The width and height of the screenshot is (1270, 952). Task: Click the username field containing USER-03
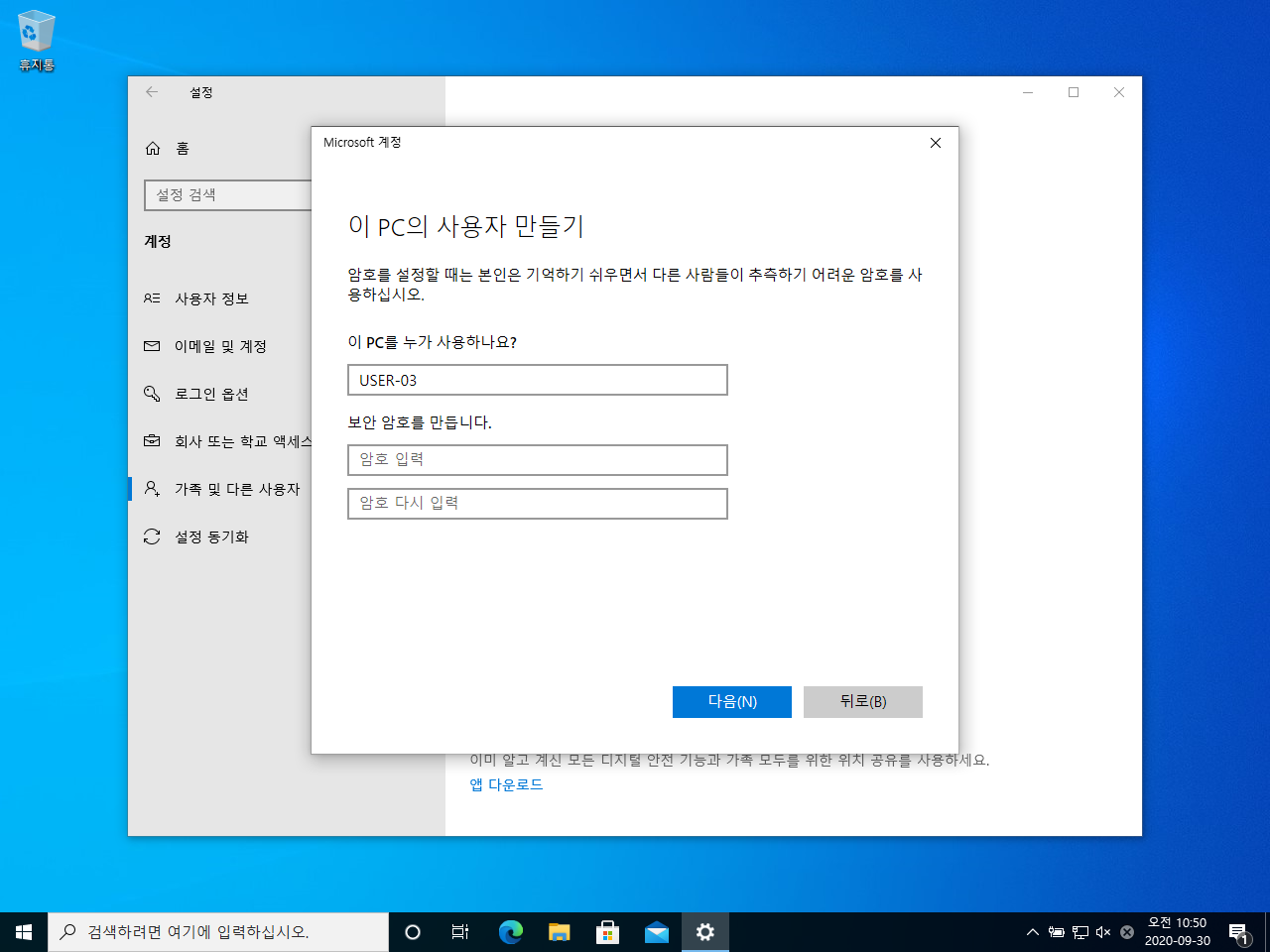coord(538,380)
